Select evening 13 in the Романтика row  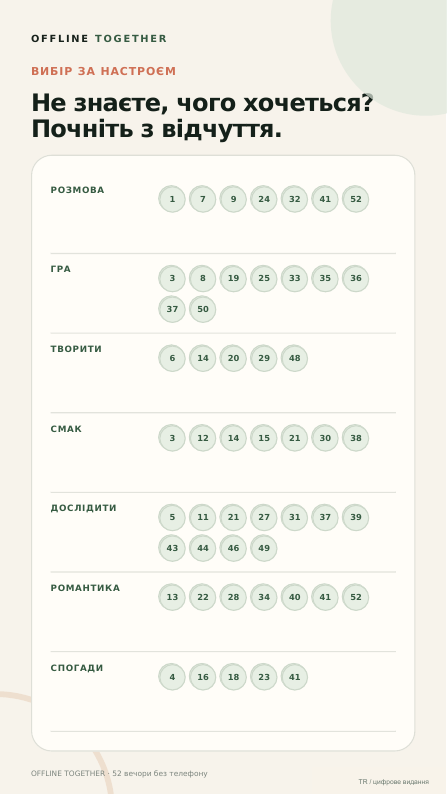172,597
